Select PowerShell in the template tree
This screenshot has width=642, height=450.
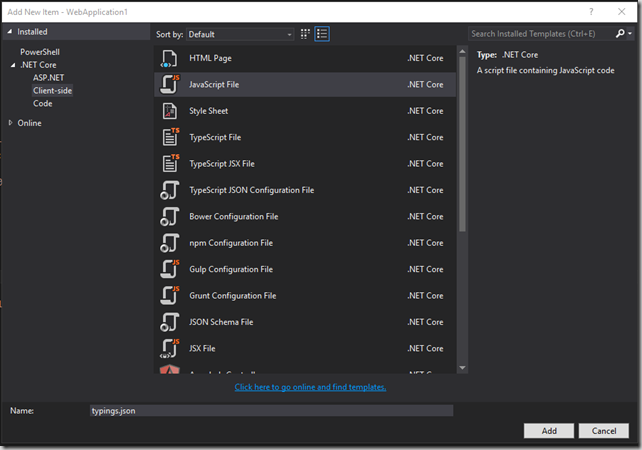(x=40, y=52)
